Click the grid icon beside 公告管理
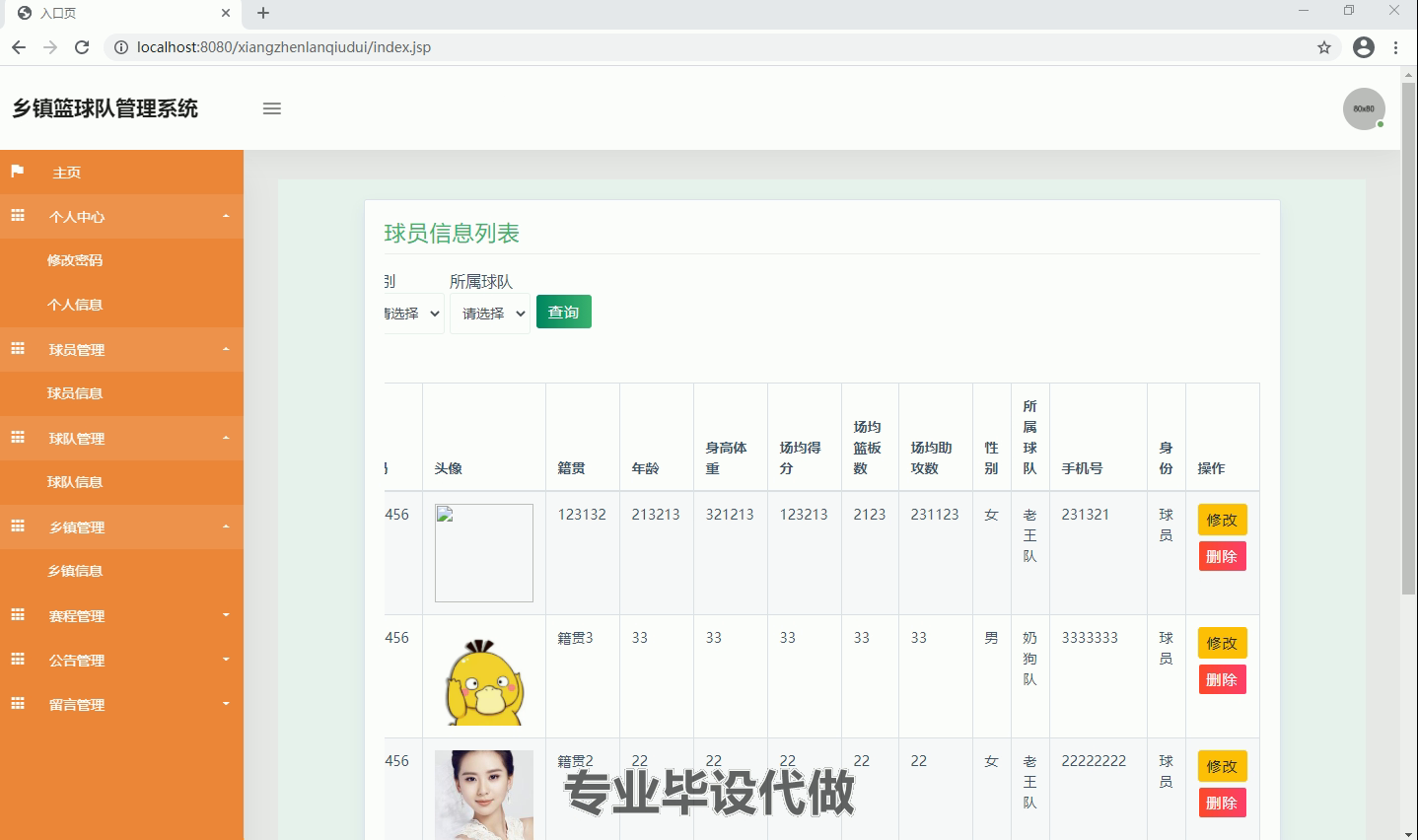 pos(18,660)
